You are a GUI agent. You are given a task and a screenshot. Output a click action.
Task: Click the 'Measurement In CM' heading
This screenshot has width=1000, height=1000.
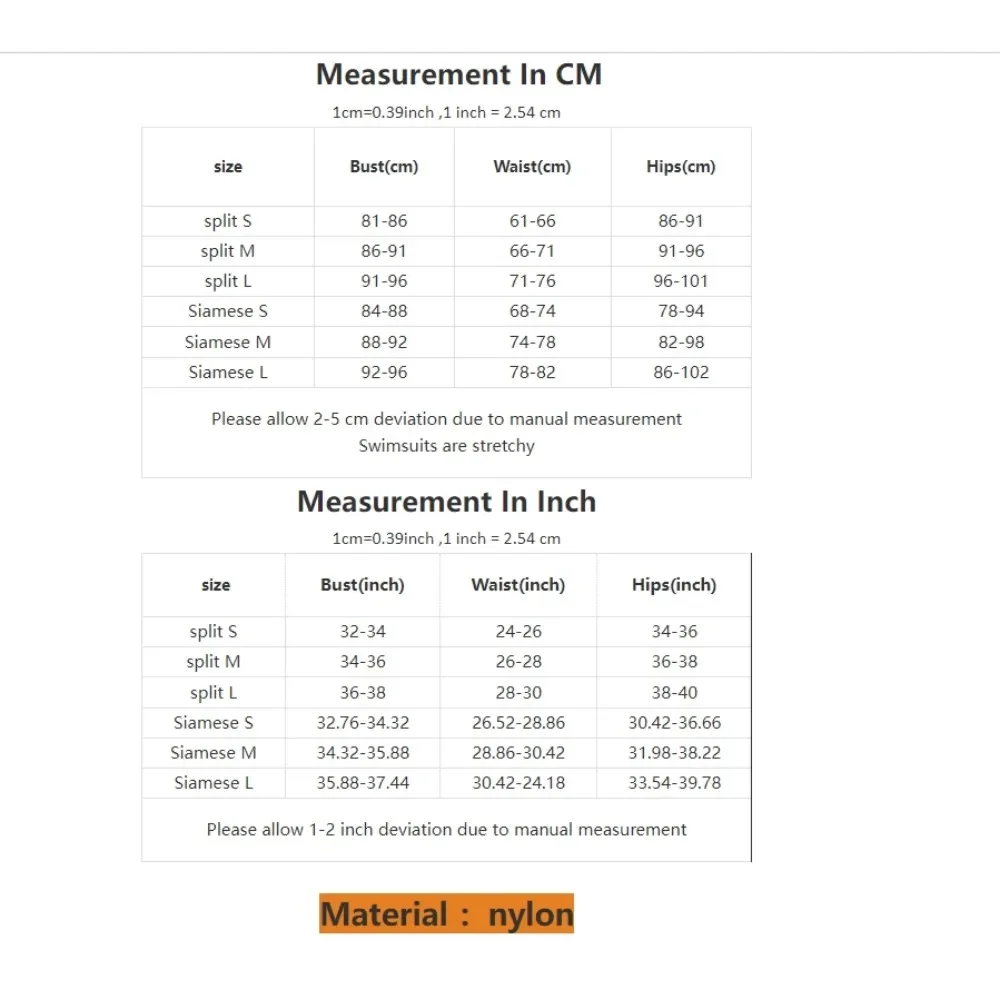(x=459, y=75)
